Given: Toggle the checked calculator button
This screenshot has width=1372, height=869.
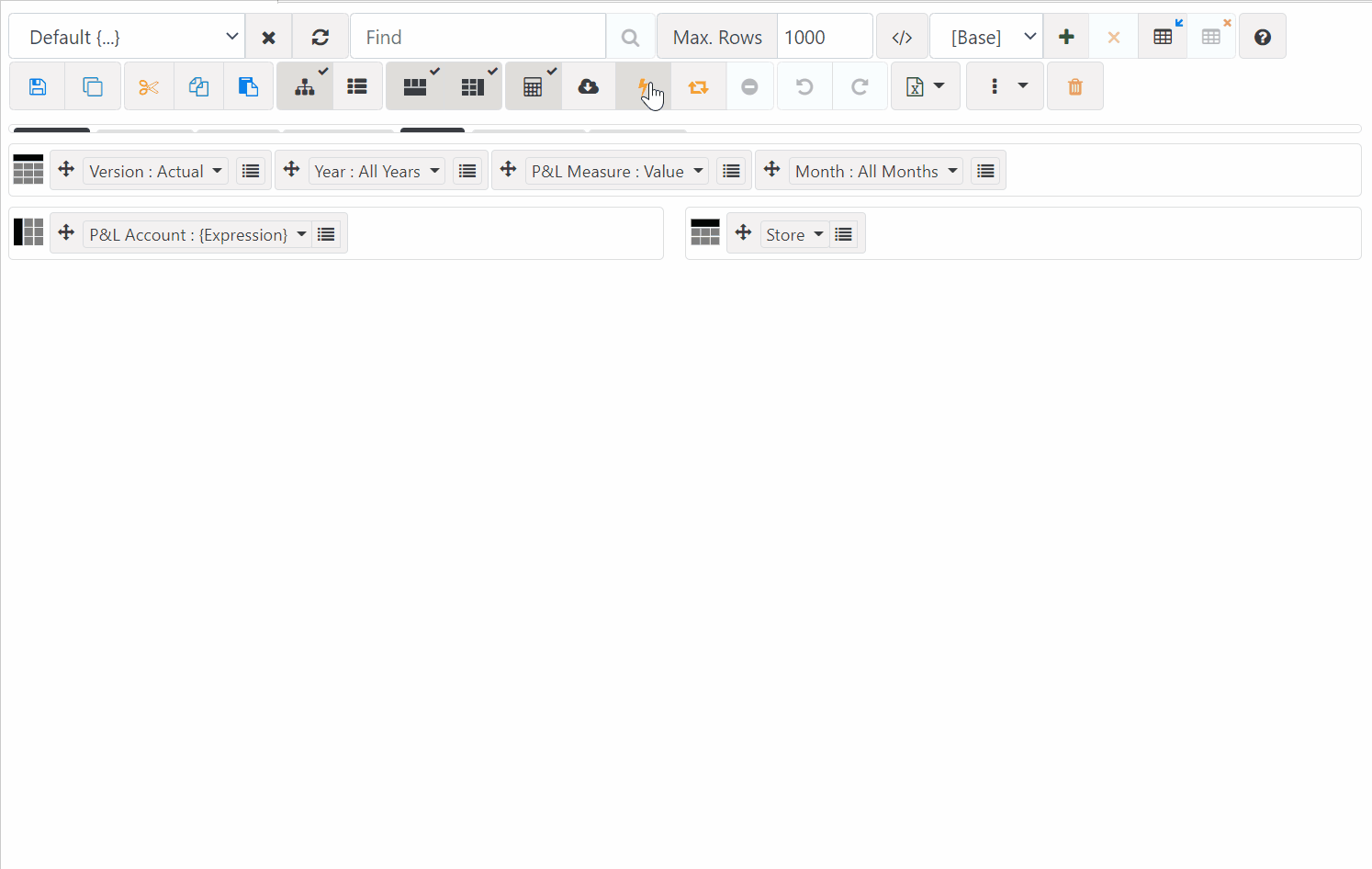Looking at the screenshot, I should pos(533,87).
